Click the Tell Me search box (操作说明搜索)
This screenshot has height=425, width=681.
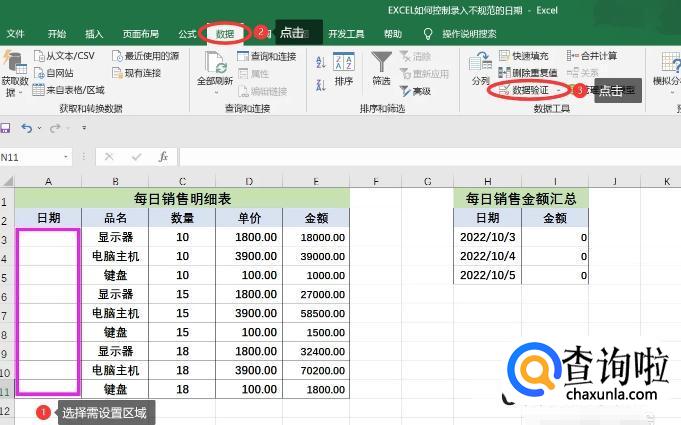(469, 34)
